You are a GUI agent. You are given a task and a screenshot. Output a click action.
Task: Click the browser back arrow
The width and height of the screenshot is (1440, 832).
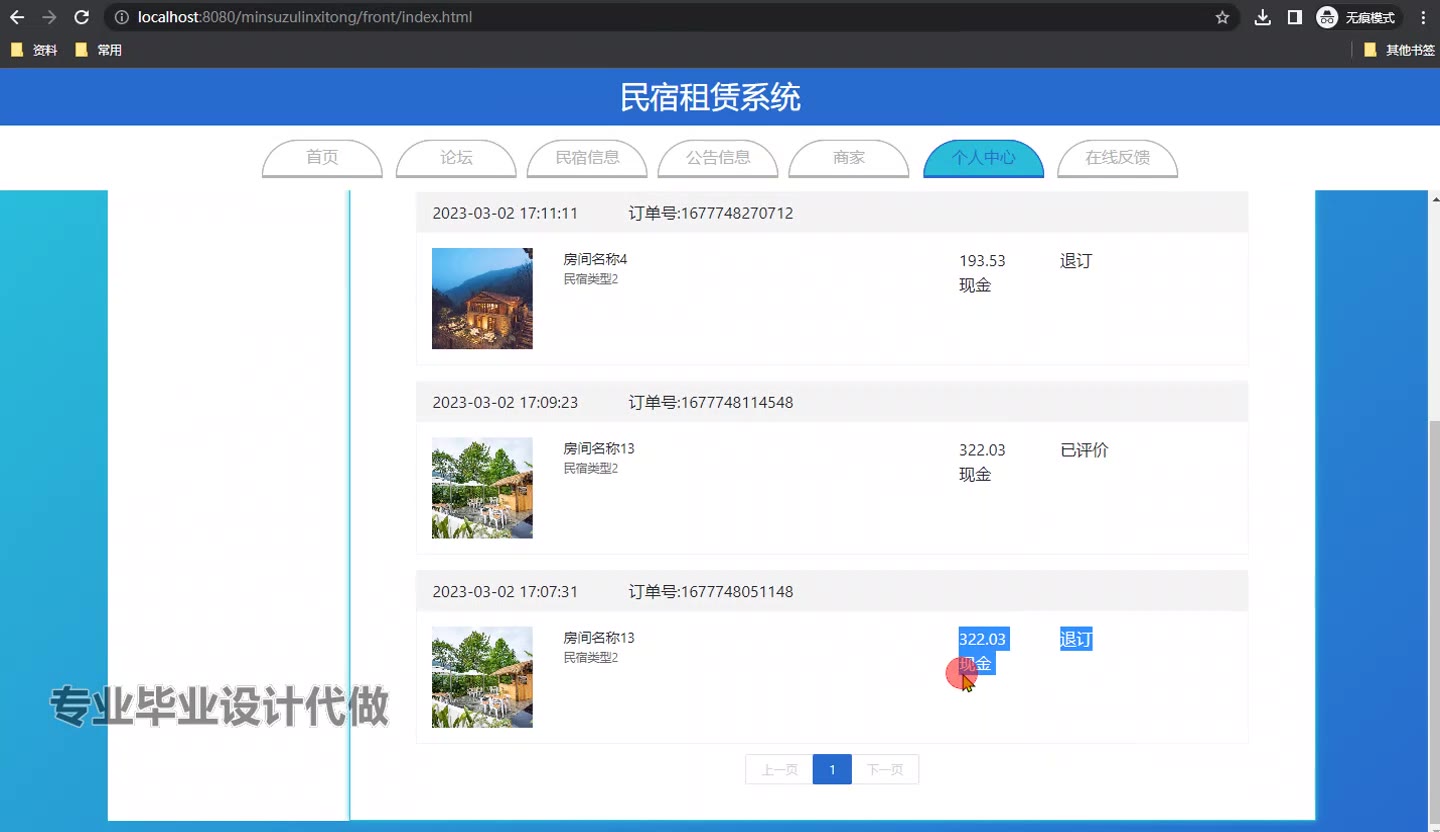(17, 17)
